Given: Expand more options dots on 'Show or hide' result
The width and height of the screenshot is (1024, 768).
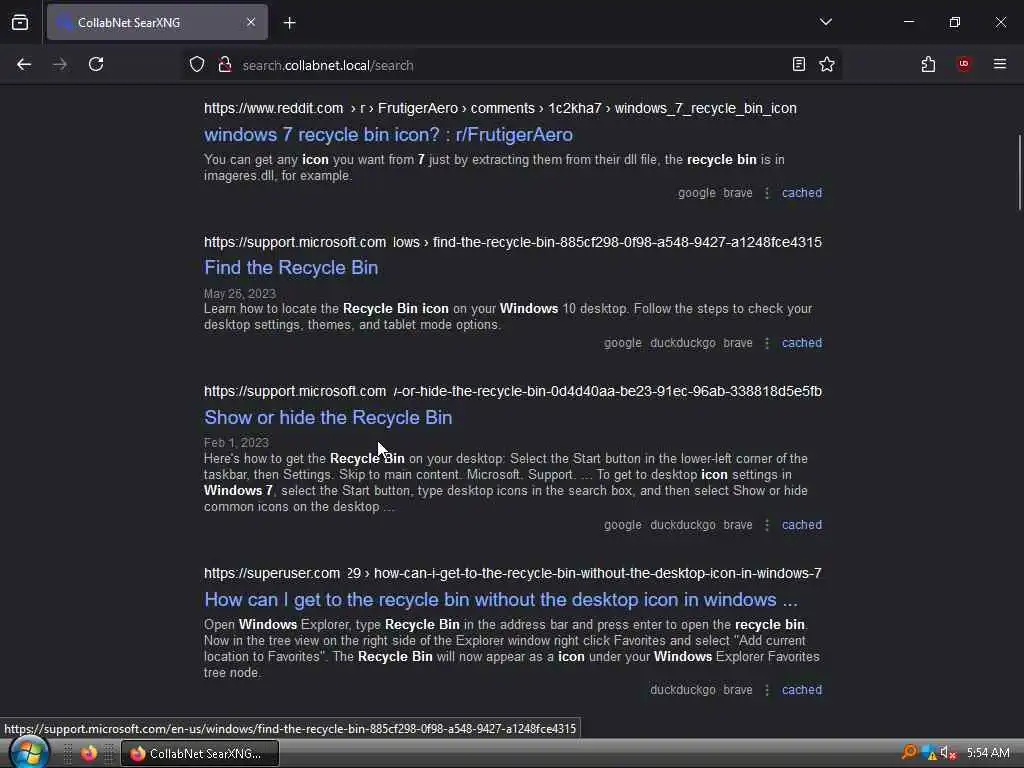Looking at the screenshot, I should pyautogui.click(x=767, y=525).
